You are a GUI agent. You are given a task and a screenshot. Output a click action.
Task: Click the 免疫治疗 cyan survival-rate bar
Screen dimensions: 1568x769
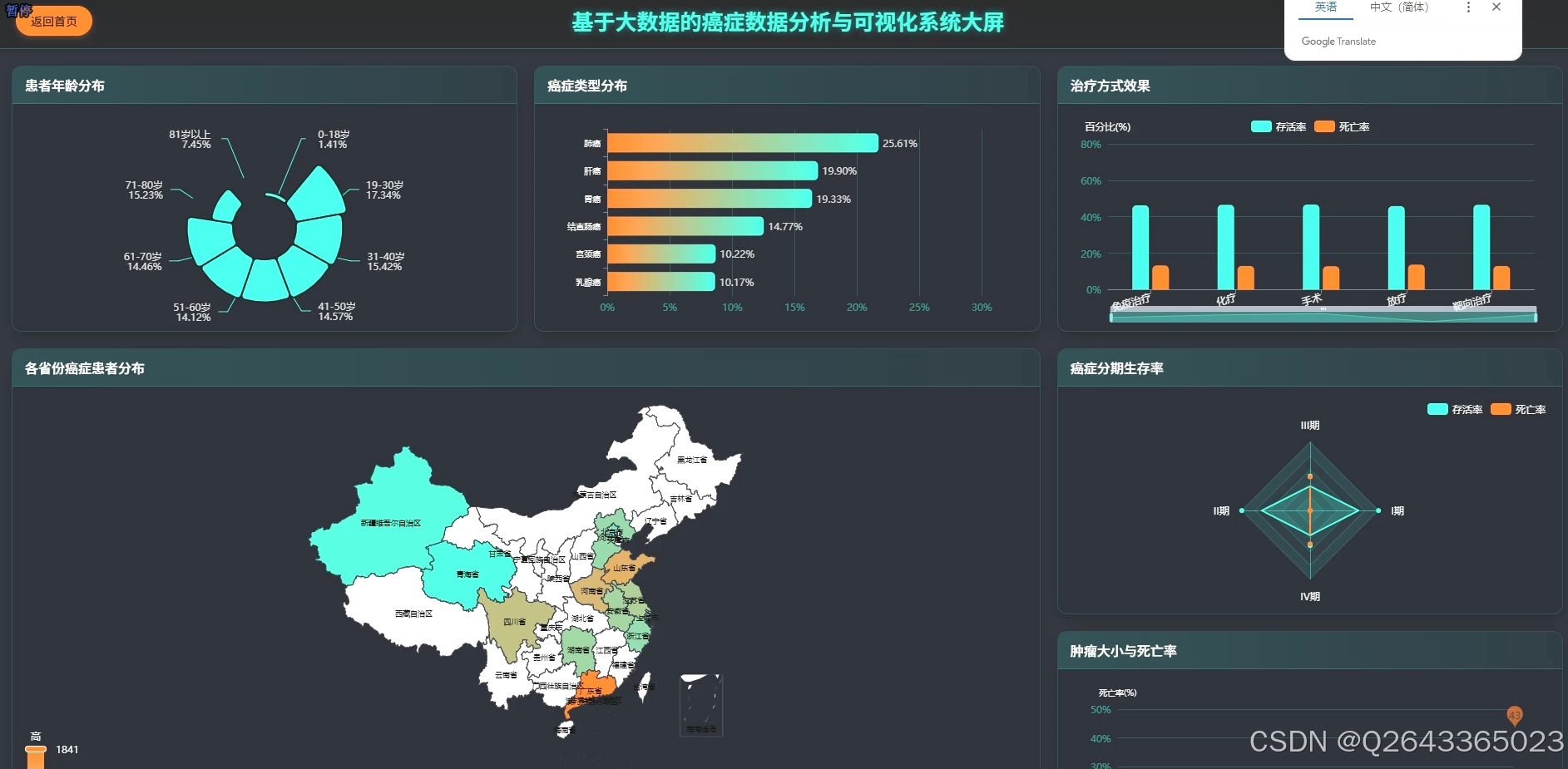(x=1140, y=248)
